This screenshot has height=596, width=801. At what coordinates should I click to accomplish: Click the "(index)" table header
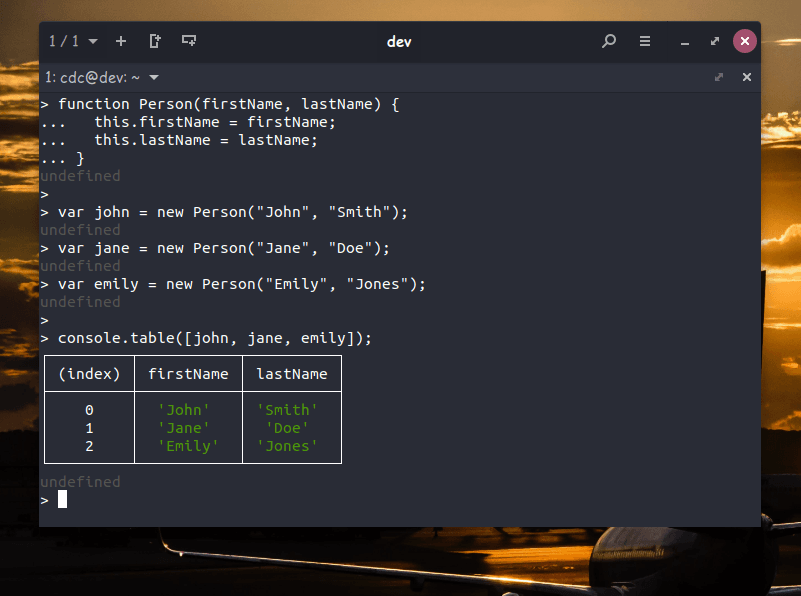[89, 374]
